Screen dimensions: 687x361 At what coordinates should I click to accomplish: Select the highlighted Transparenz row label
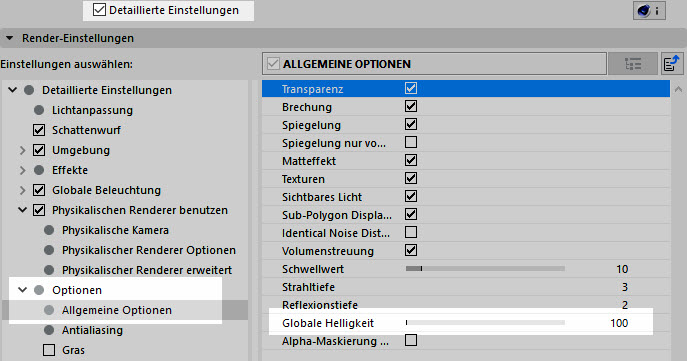point(312,89)
